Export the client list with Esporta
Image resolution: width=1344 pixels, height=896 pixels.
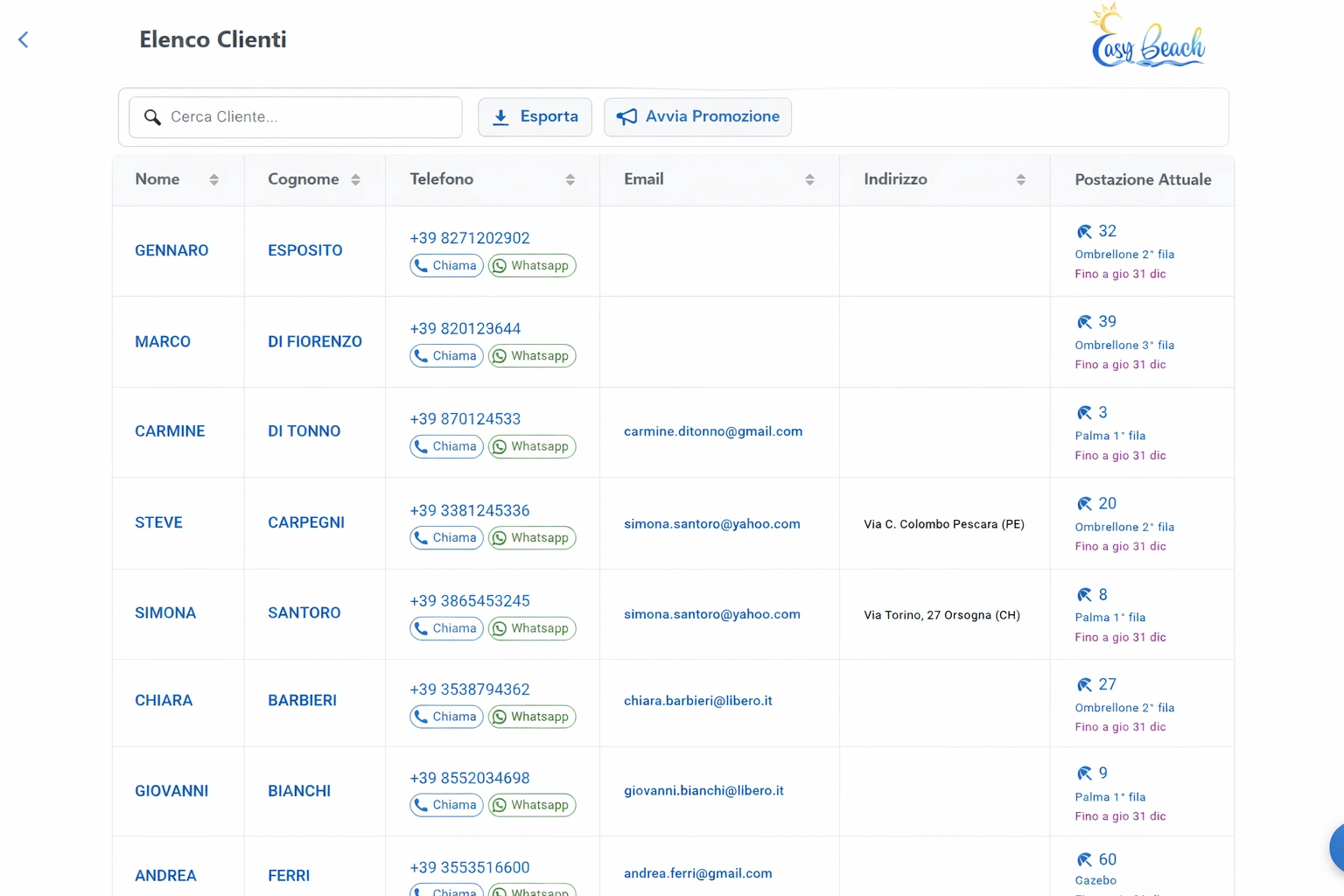pyautogui.click(x=535, y=117)
